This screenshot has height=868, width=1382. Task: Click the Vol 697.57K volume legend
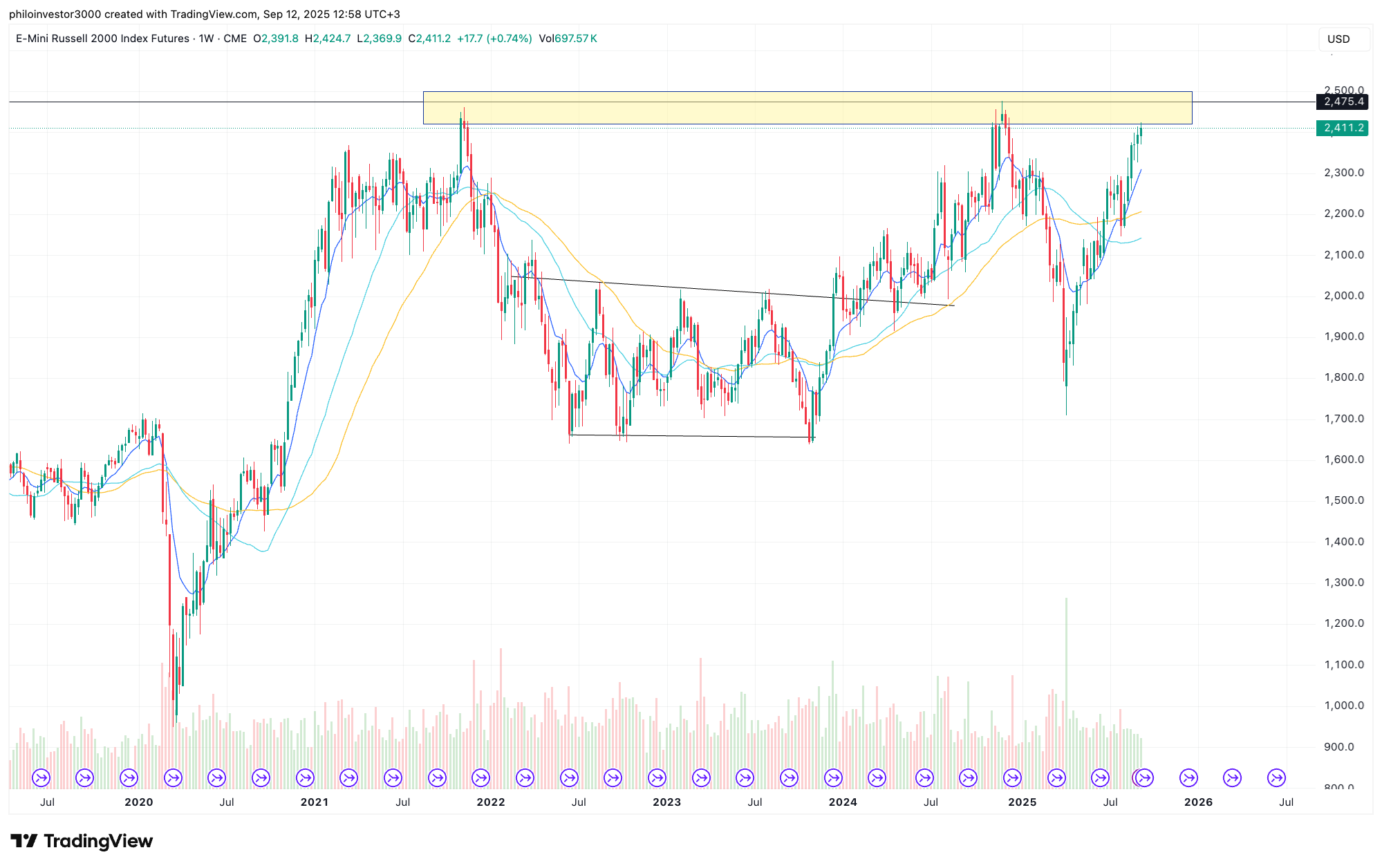(568, 39)
